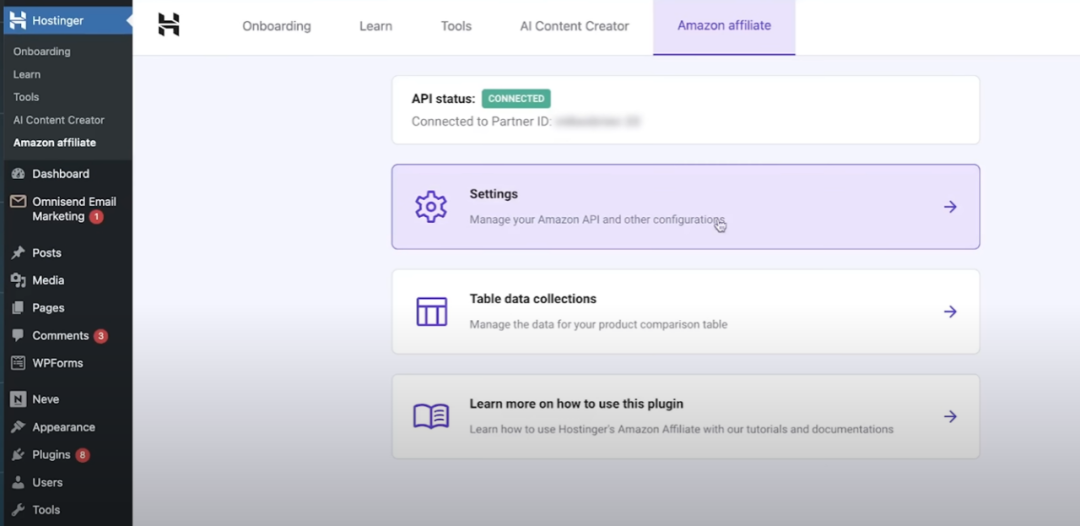Viewport: 1080px width, 526px height.
Task: Open Comments in the sidebar
Action: pos(60,336)
